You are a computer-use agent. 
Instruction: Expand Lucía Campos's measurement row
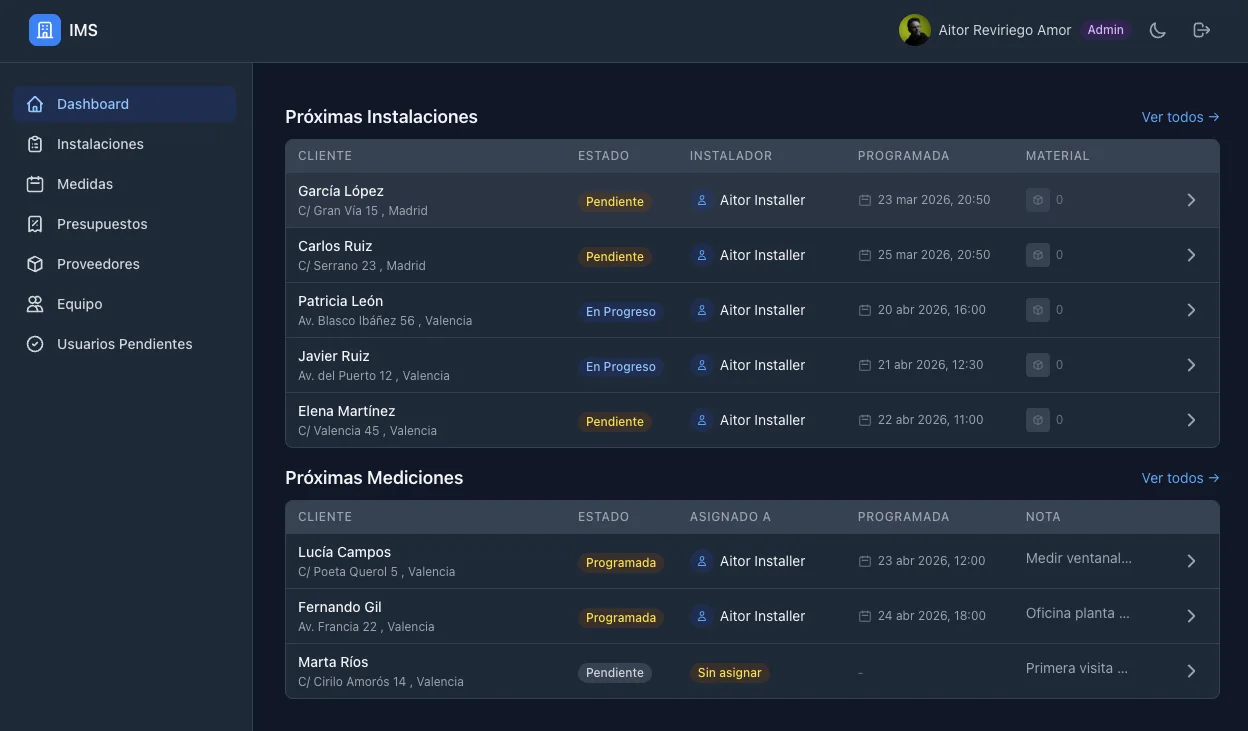pos(1191,560)
